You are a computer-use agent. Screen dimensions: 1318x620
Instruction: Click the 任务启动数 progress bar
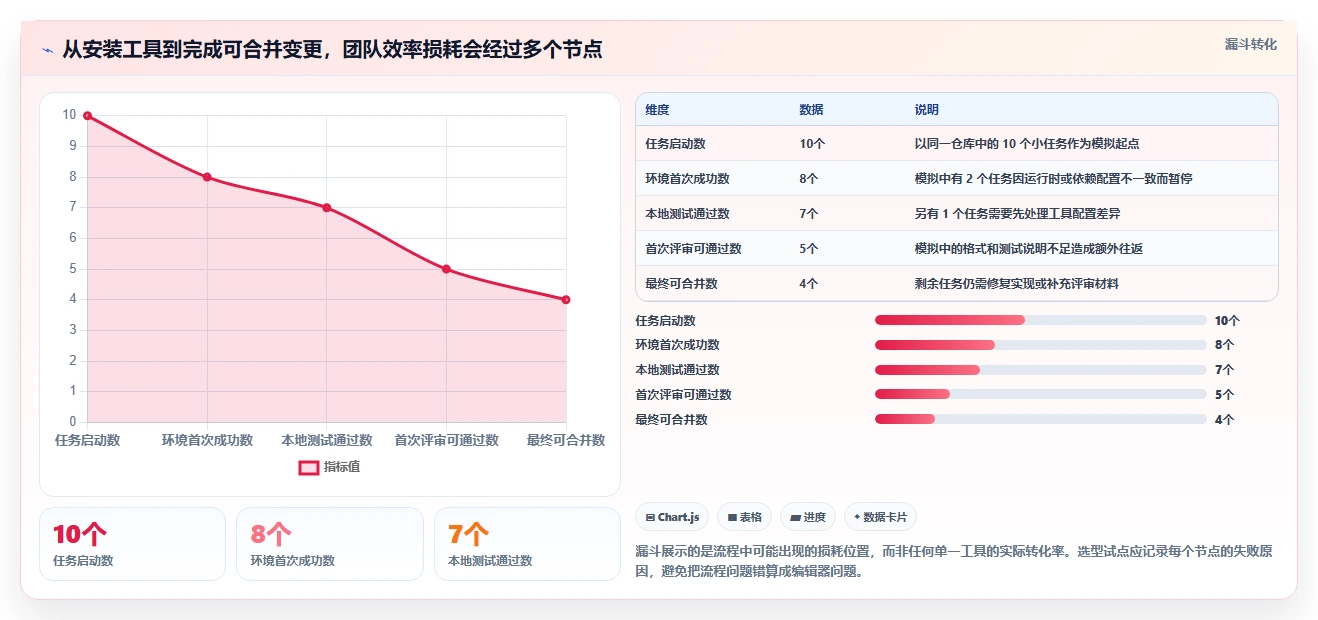(x=1041, y=320)
